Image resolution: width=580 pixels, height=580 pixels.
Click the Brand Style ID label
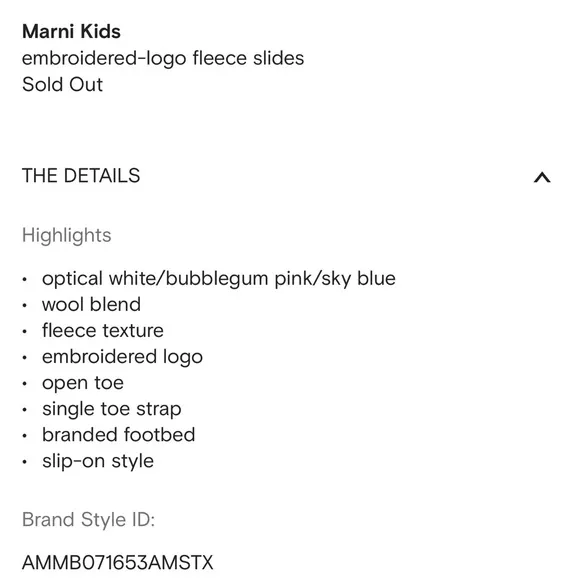pos(88,520)
